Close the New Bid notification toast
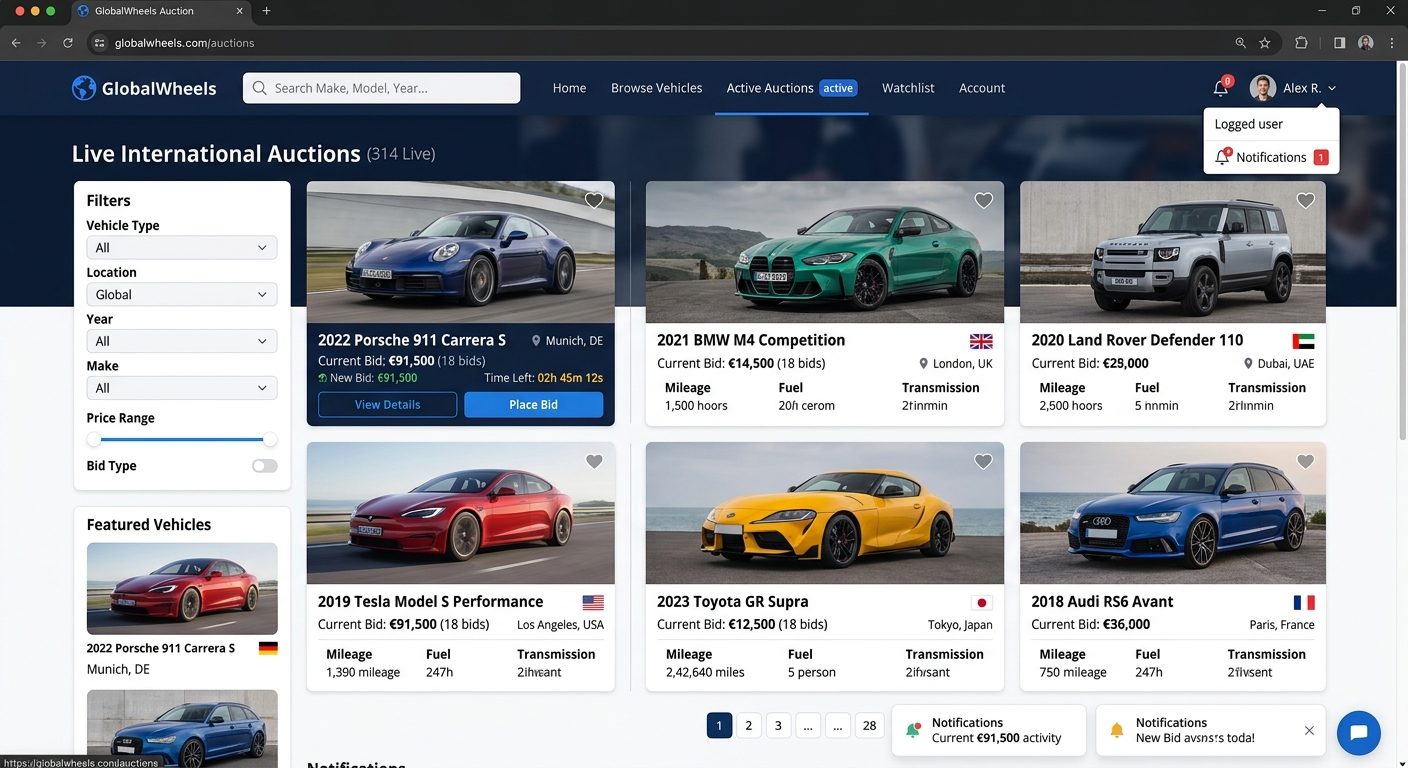 [1309, 731]
